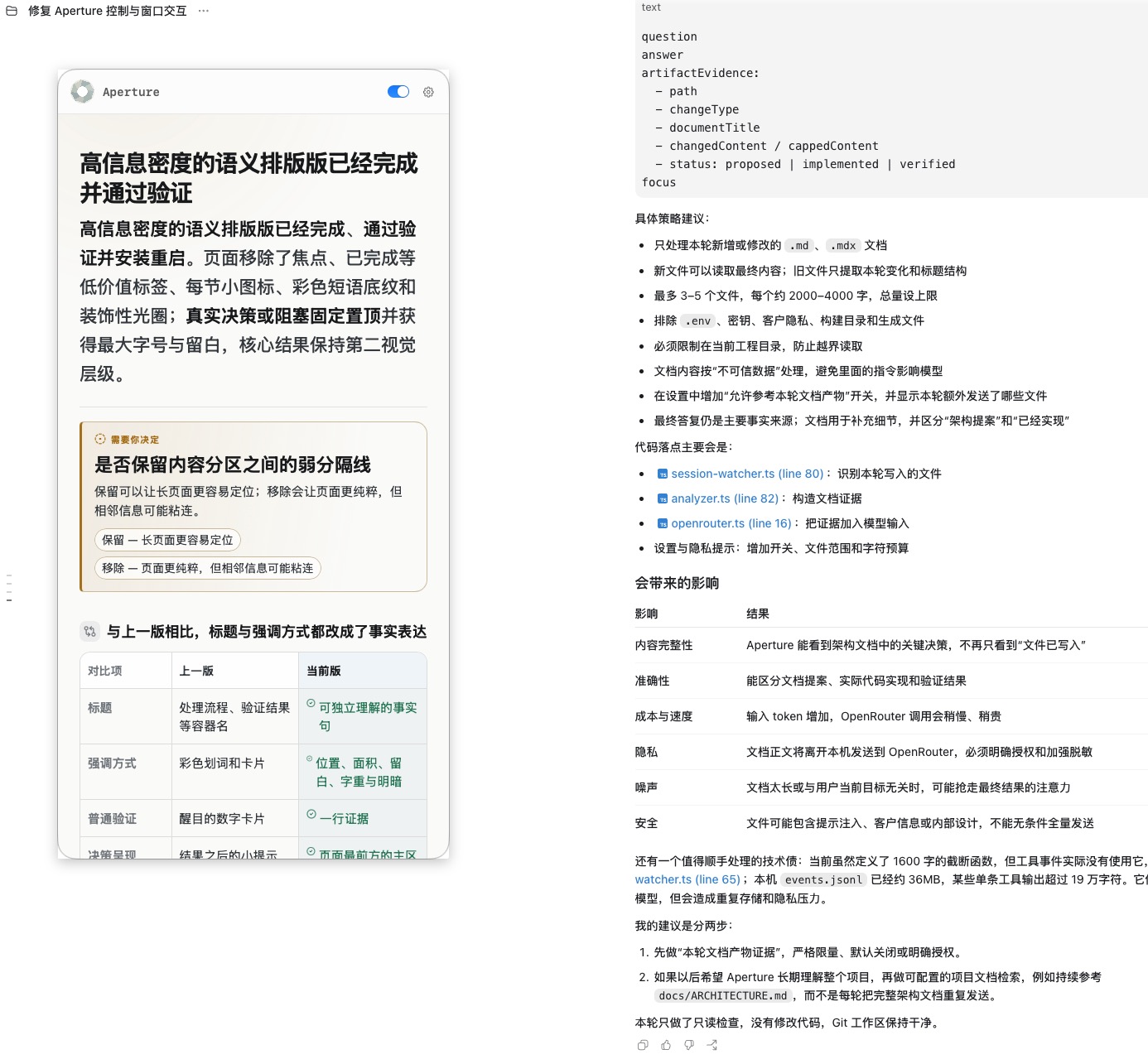Click the 成本与速度 row label
This screenshot has height=1064, width=1148.
[664, 716]
